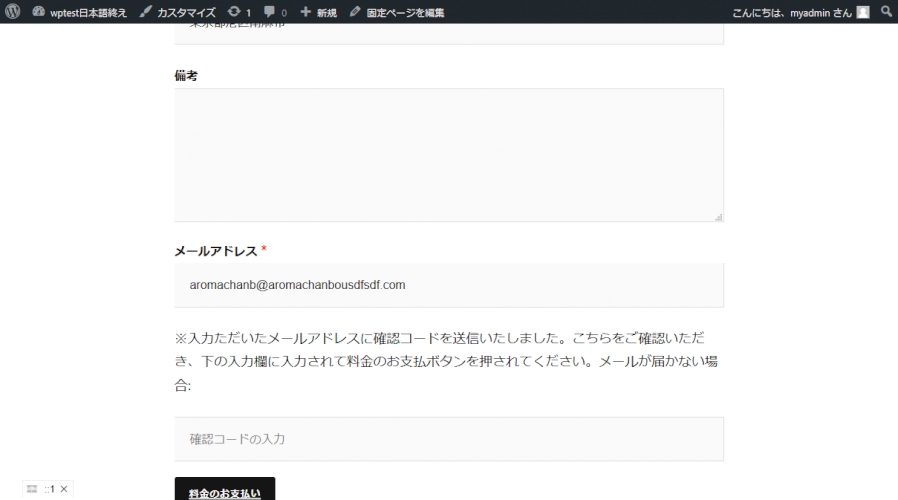Click the ※入力ただいたメールアドレス notice text
The height and width of the screenshot is (500, 898).
pos(446,361)
